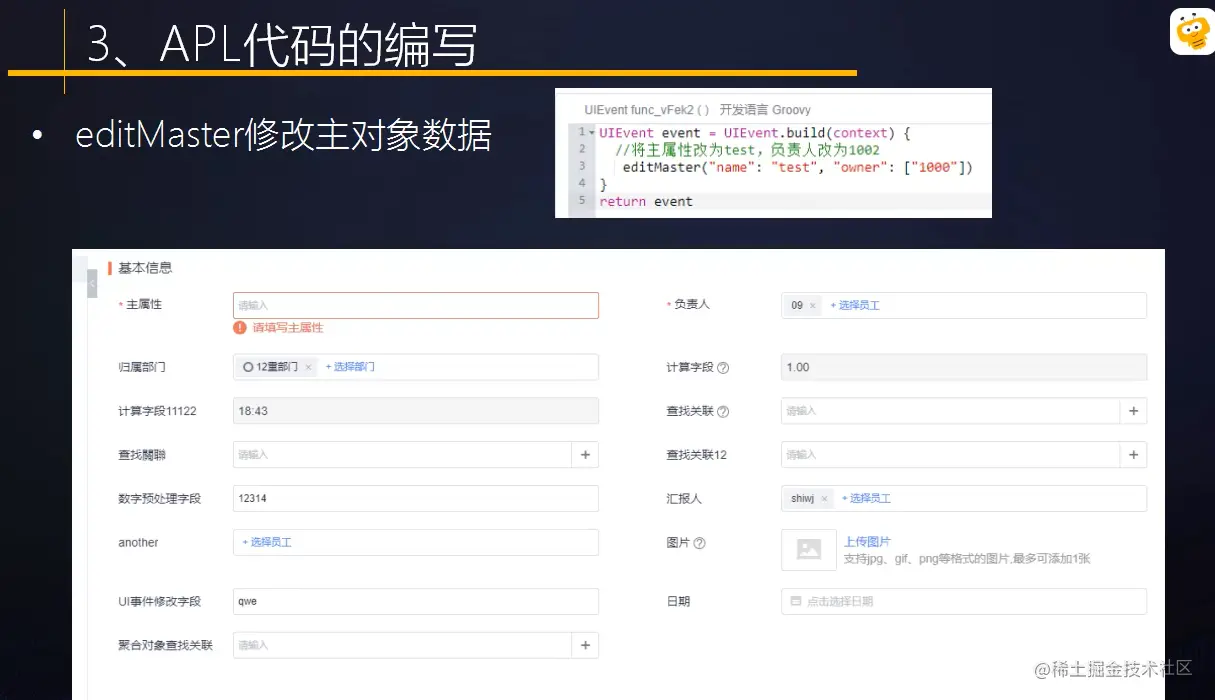
Task: Remove the 09 tag in 负责人
Action: [813, 305]
